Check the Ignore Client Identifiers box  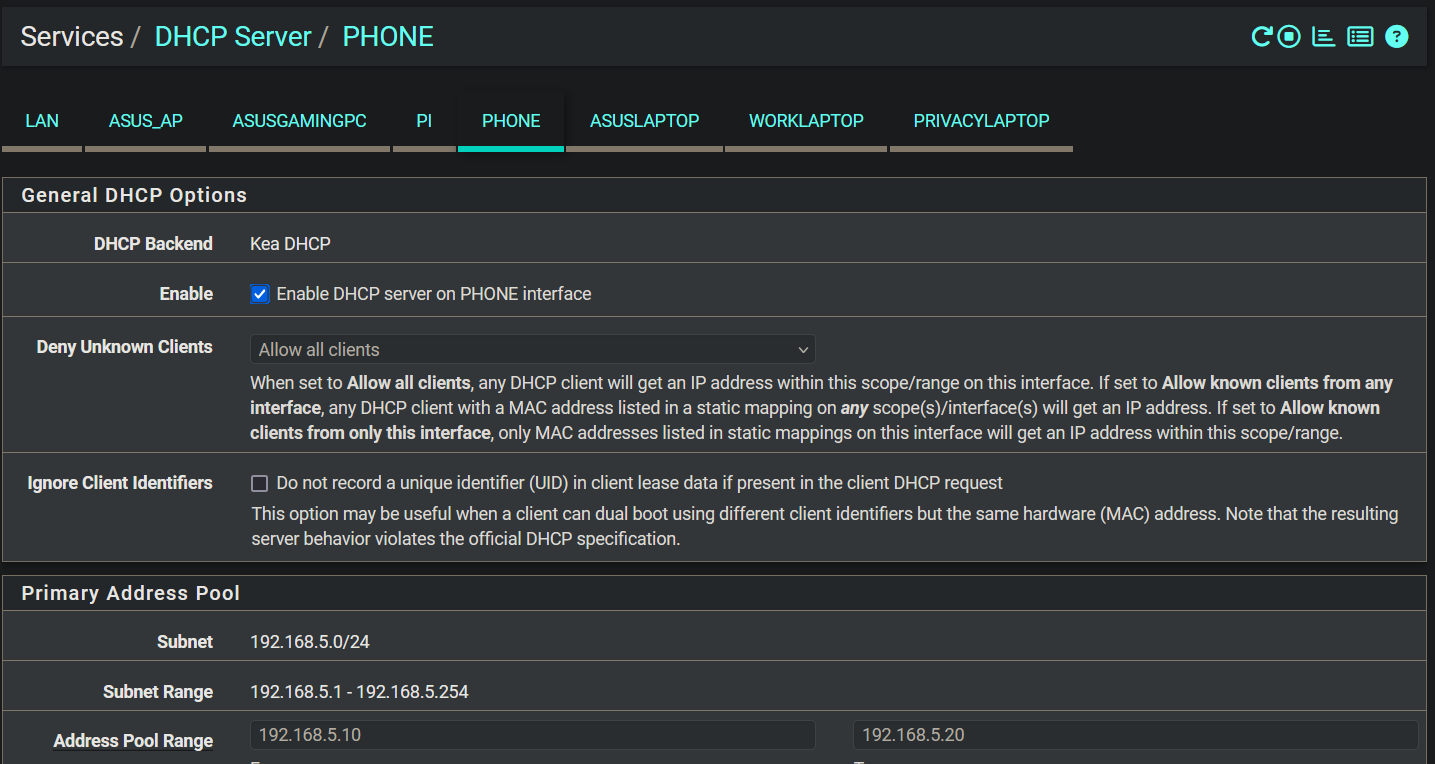pos(260,484)
